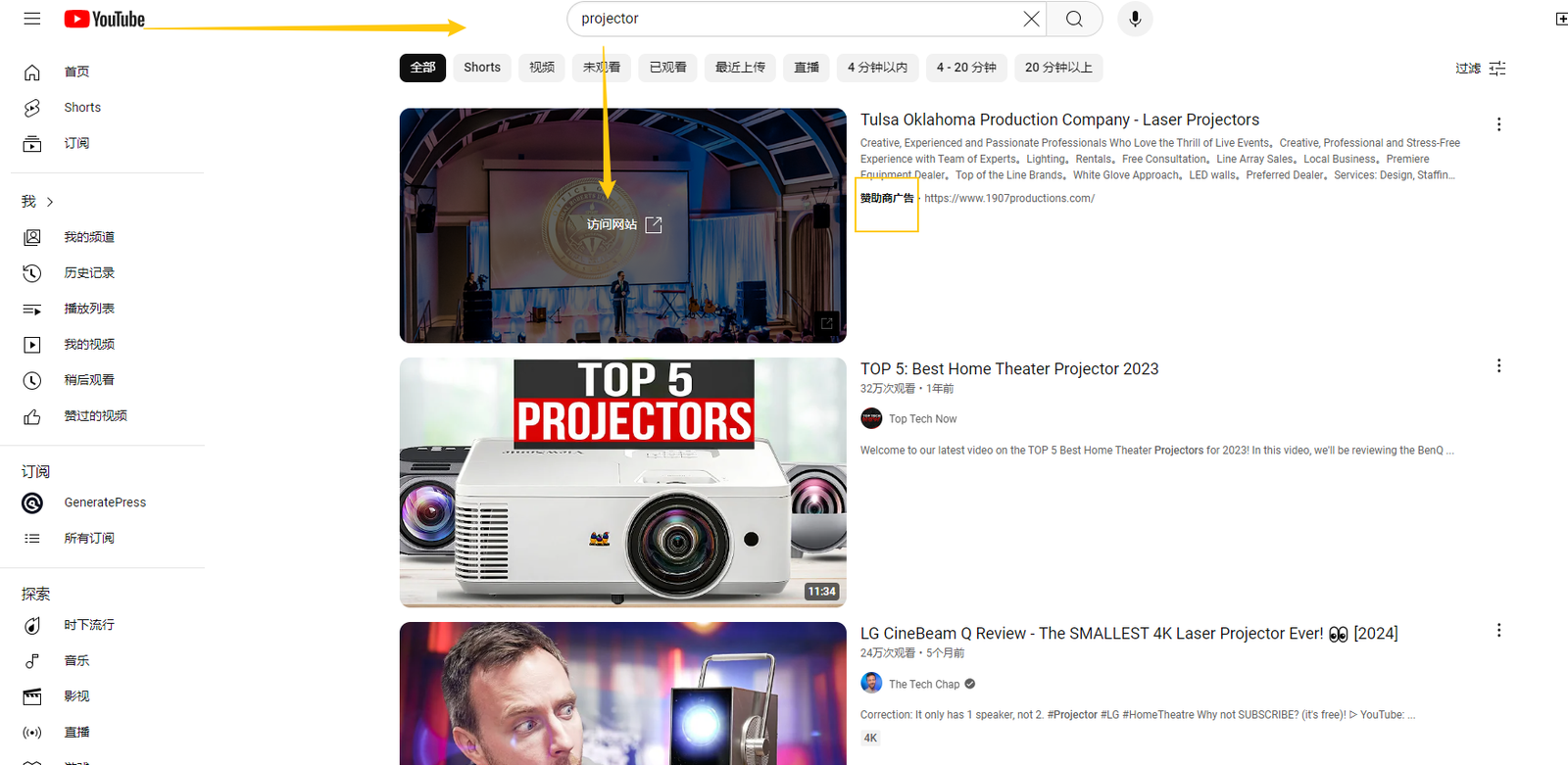
Task: Click the GeneratePress subscription label
Action: pos(105,502)
